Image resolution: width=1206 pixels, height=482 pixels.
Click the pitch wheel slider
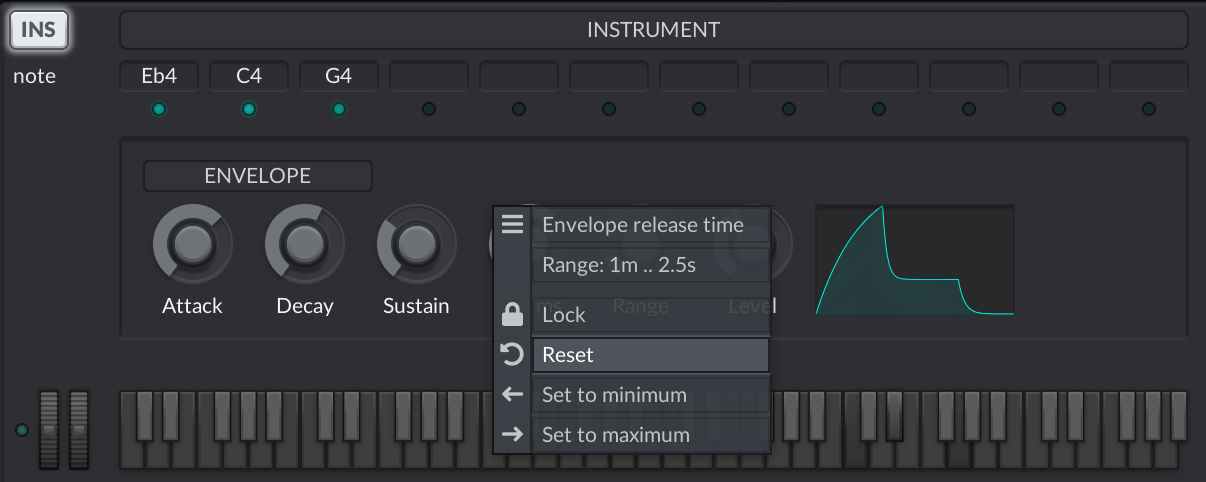click(x=49, y=430)
